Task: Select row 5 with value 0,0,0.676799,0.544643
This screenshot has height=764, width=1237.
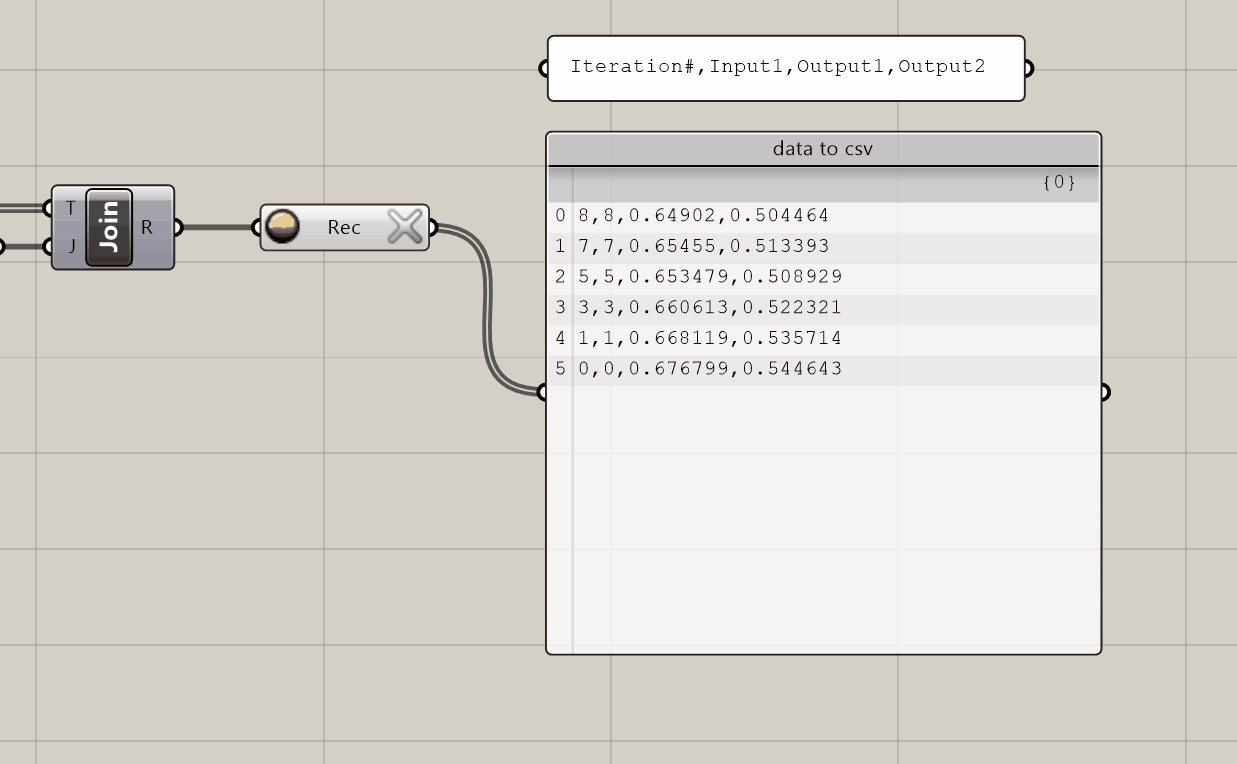Action: (x=710, y=369)
